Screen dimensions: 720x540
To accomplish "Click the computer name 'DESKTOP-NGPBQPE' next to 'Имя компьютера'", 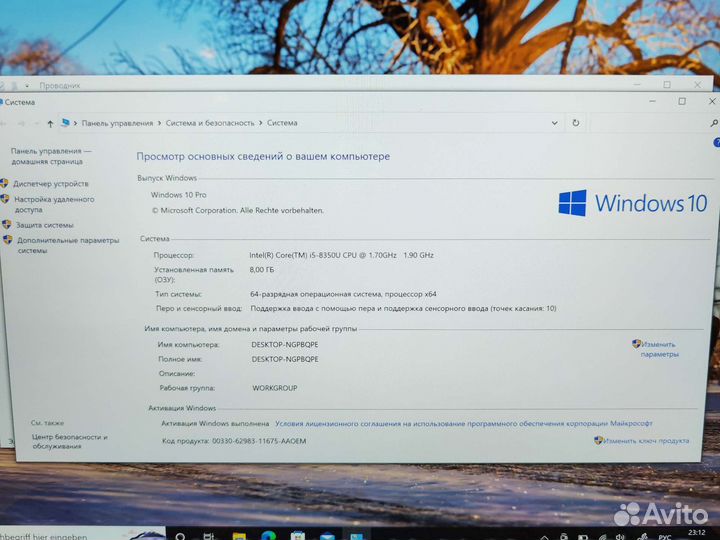I will click(x=285, y=344).
